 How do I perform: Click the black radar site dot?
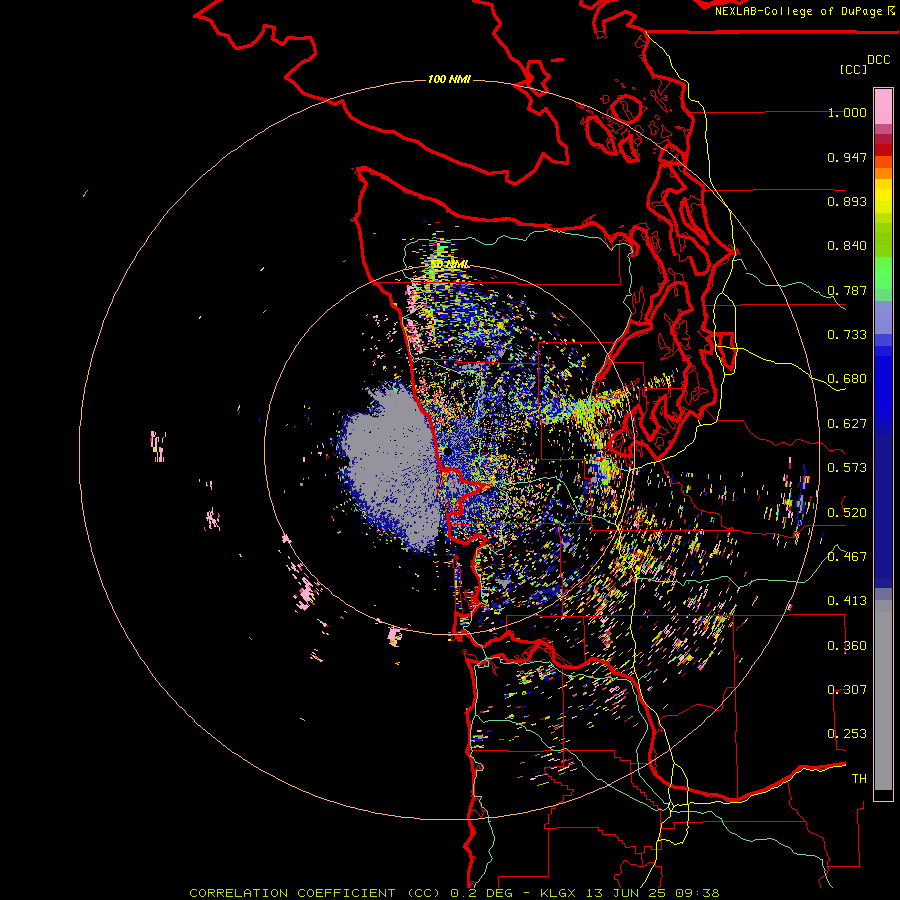point(447,452)
